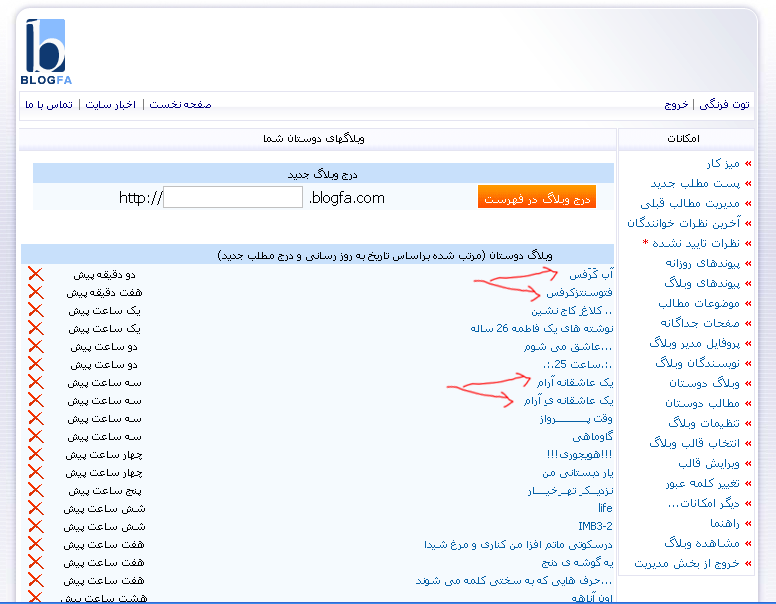Click delete X for 'وقت پرواز' row
The image size is (776, 604).
point(35,418)
